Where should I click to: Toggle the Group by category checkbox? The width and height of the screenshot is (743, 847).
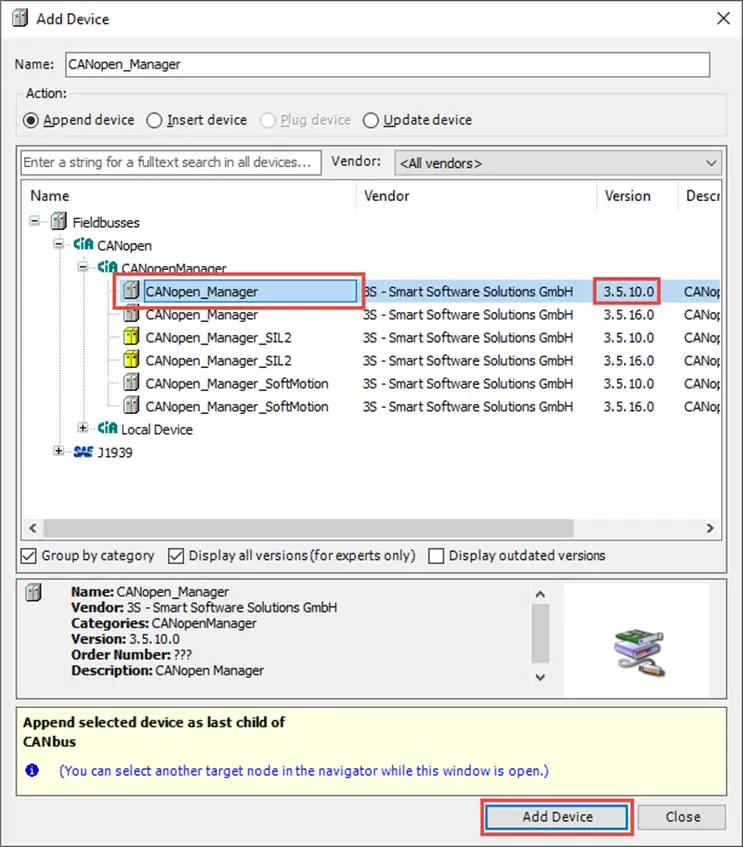29,556
